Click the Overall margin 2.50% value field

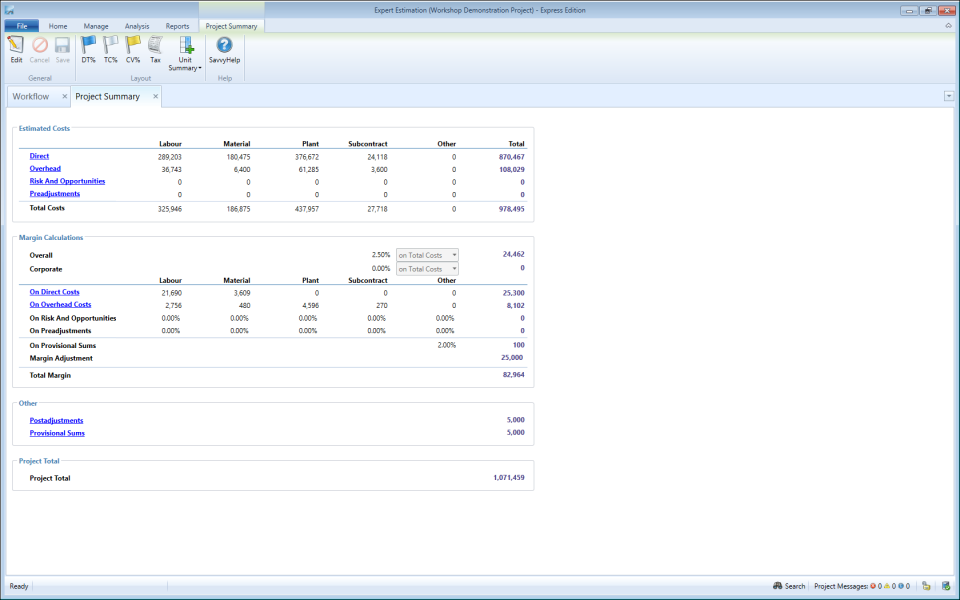tap(383, 254)
